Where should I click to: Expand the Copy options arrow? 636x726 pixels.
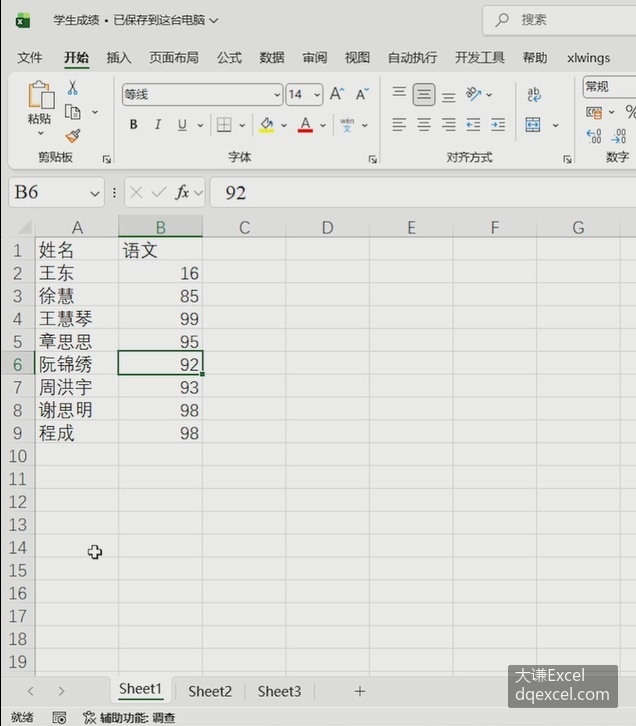coord(95,112)
